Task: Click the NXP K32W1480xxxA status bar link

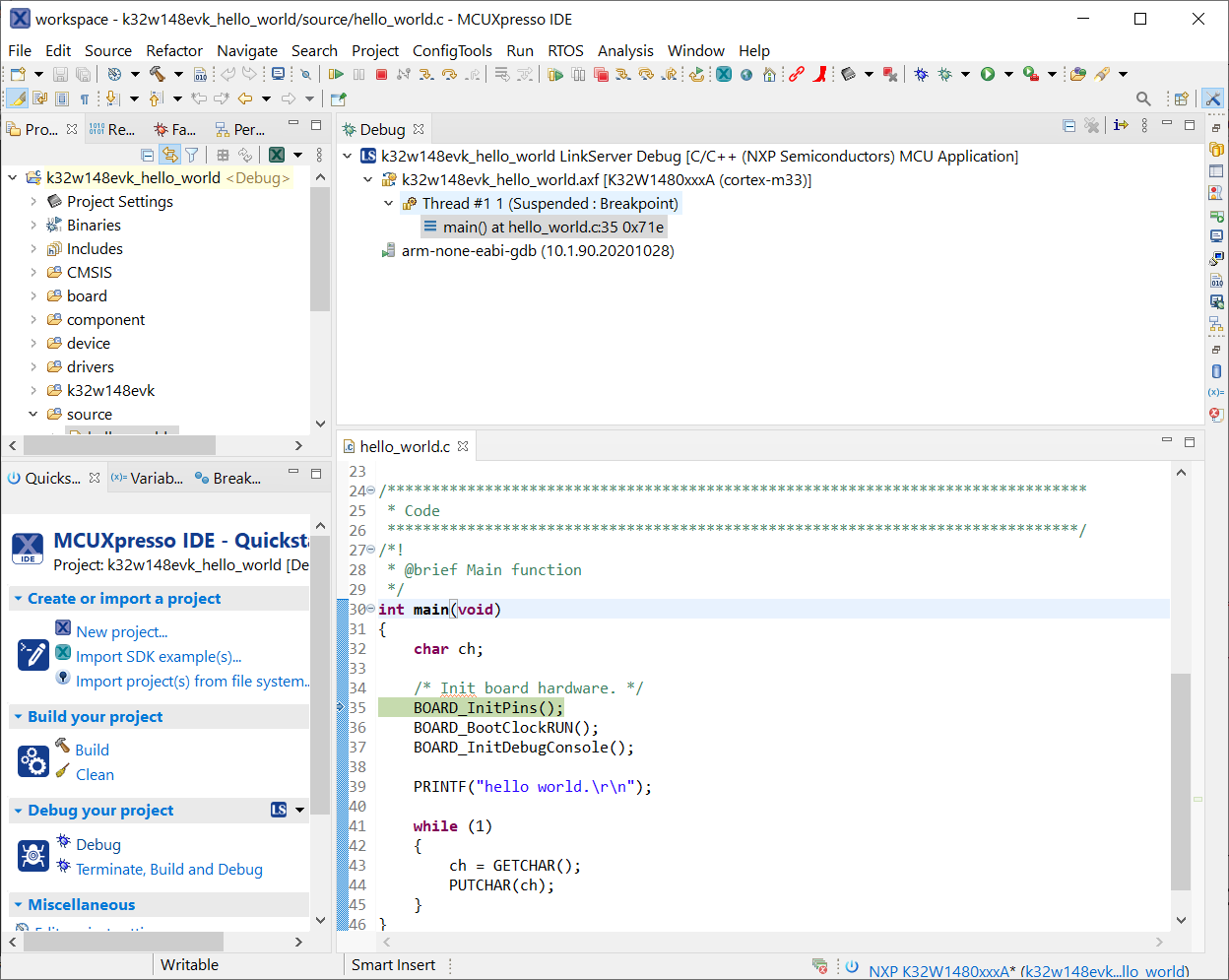Action: point(1028,971)
